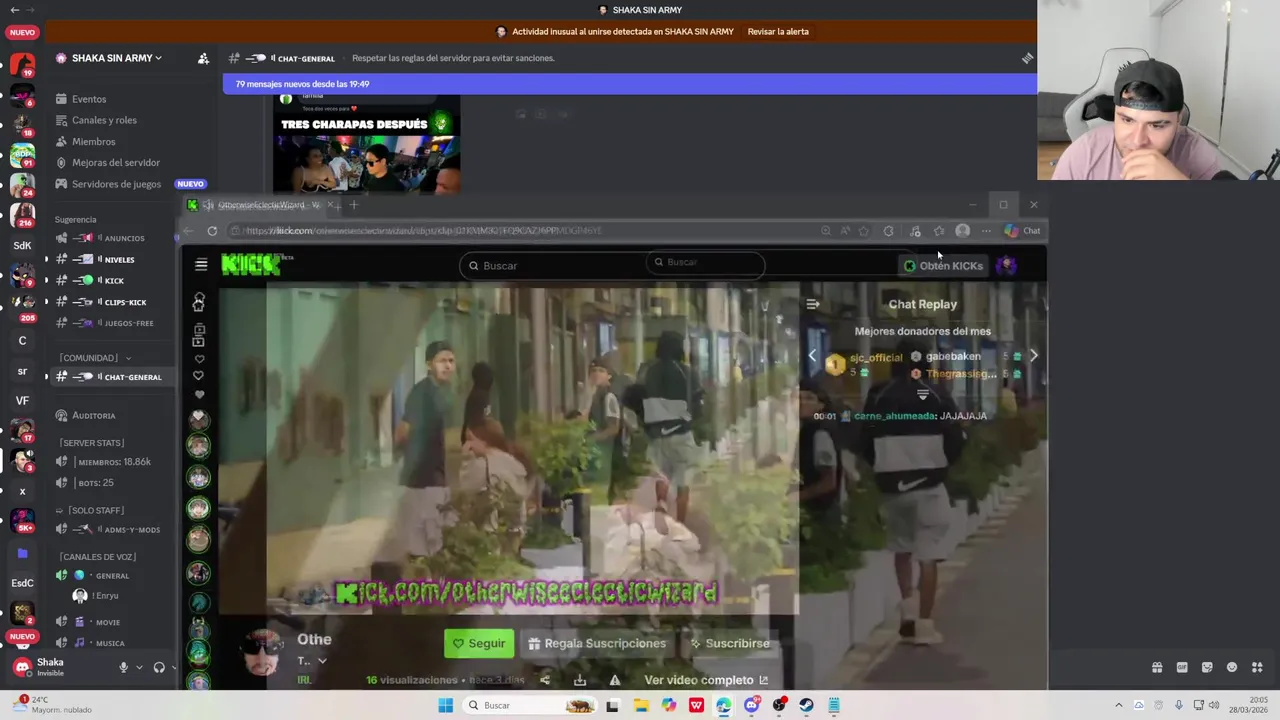Open Kick user avatar menu
The height and width of the screenshot is (720, 1280).
click(x=1006, y=265)
